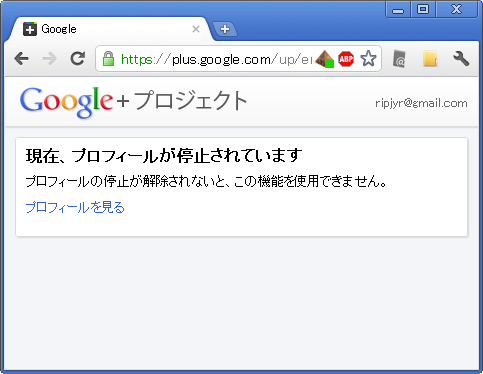Maximize the browser window
The height and width of the screenshot is (374, 483).
[423, 9]
